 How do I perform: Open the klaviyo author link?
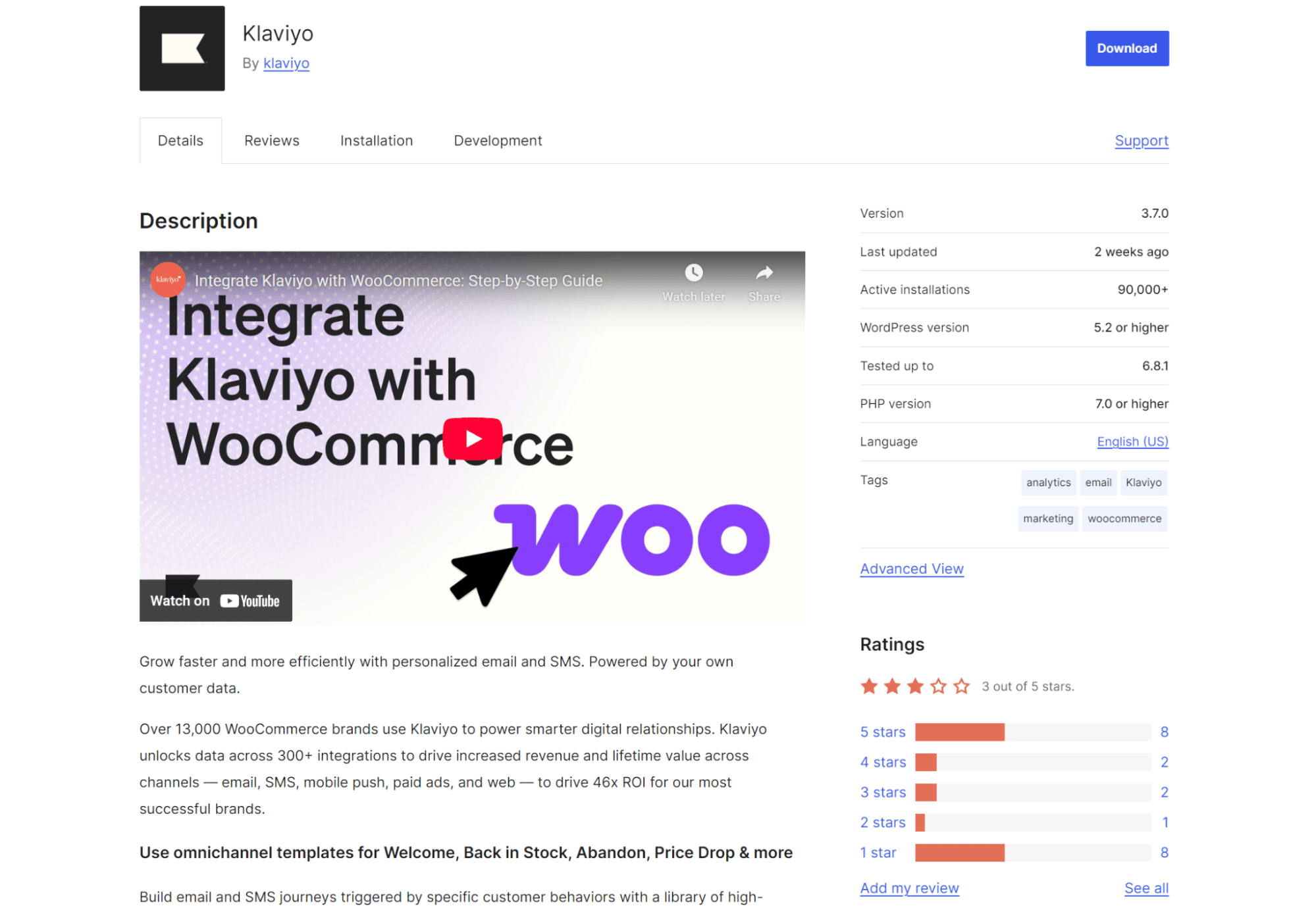pos(286,63)
